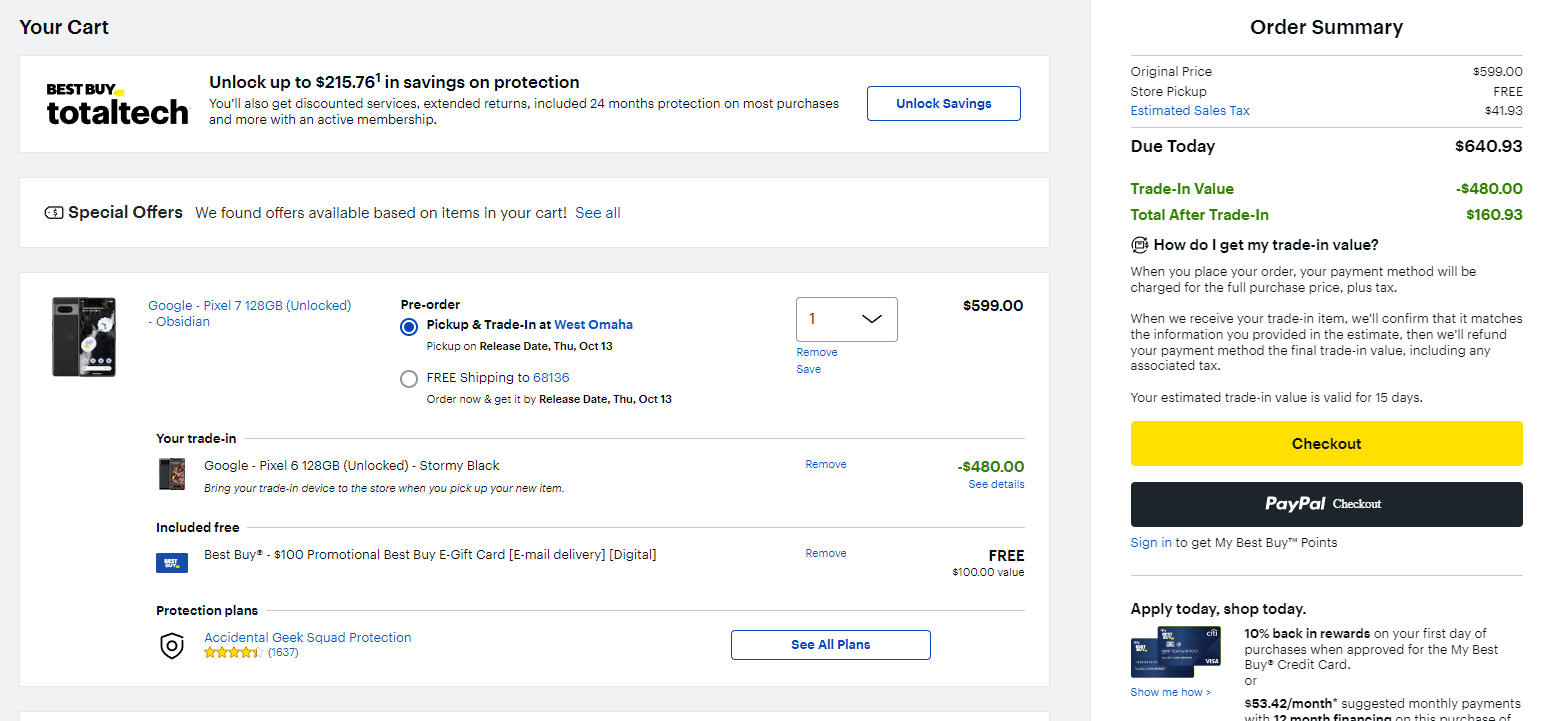Screen dimensions: 1546x721
Task: Click the trade-in circular arrows icon
Action: (x=1139, y=245)
